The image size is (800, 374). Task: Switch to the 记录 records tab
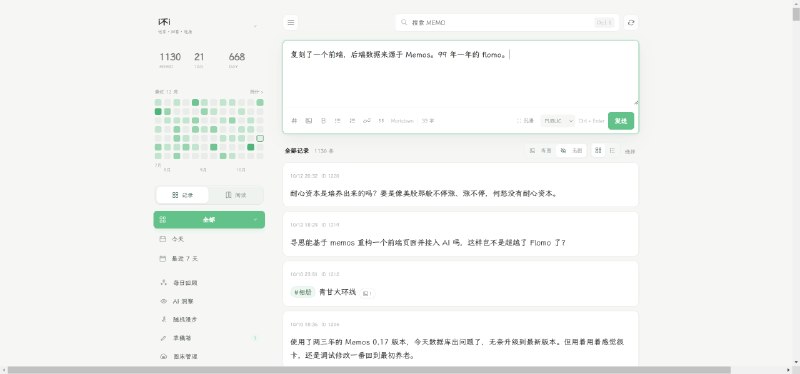(183, 195)
